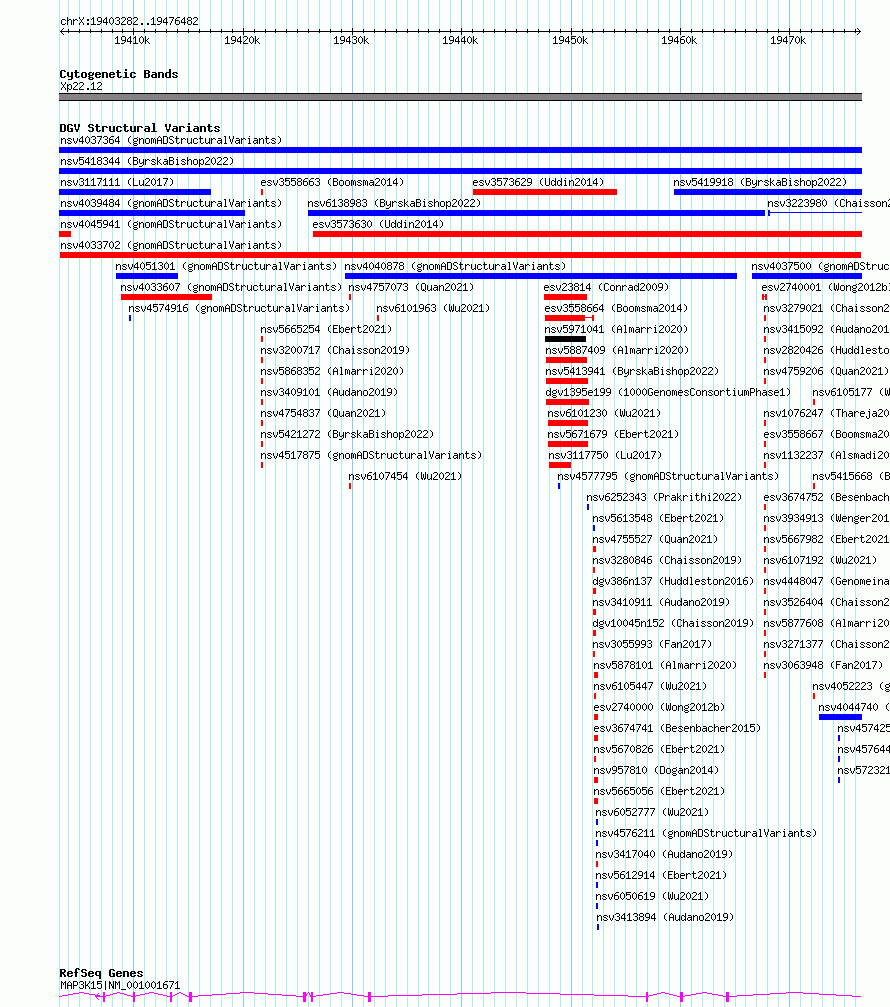Open nsv4033702 gnomAD variant label

coord(171,245)
